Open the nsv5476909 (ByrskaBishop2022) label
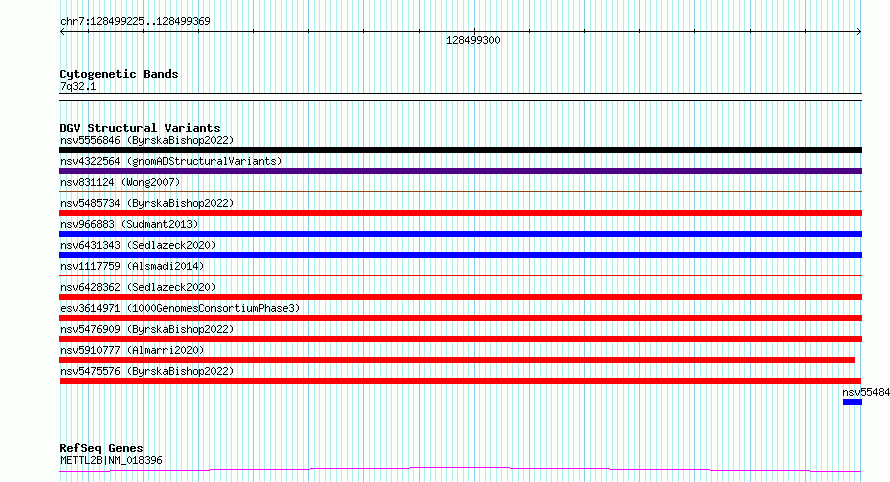This screenshot has height=482, width=890. [x=147, y=329]
